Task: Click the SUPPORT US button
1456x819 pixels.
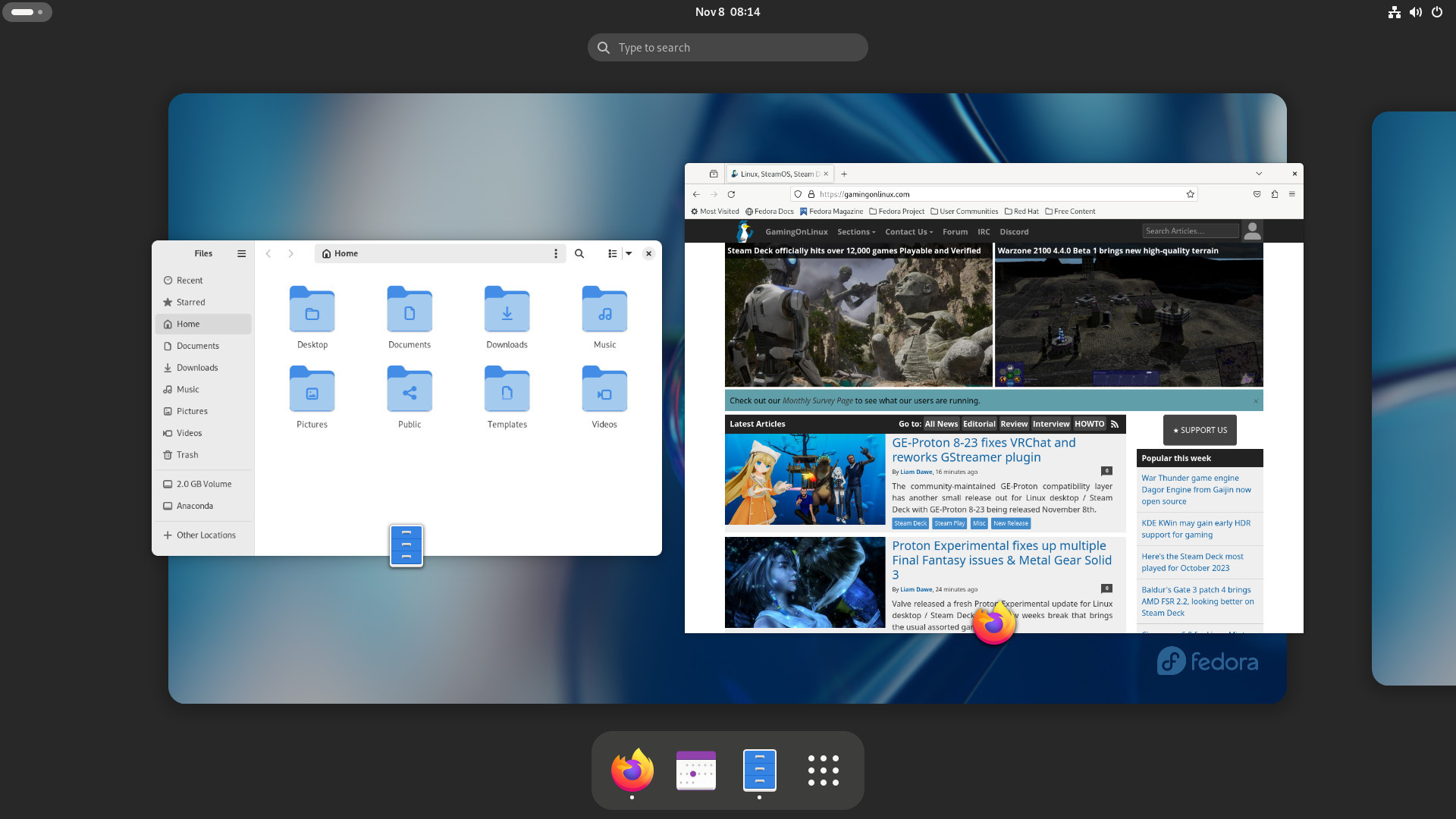Action: pyautogui.click(x=1200, y=430)
